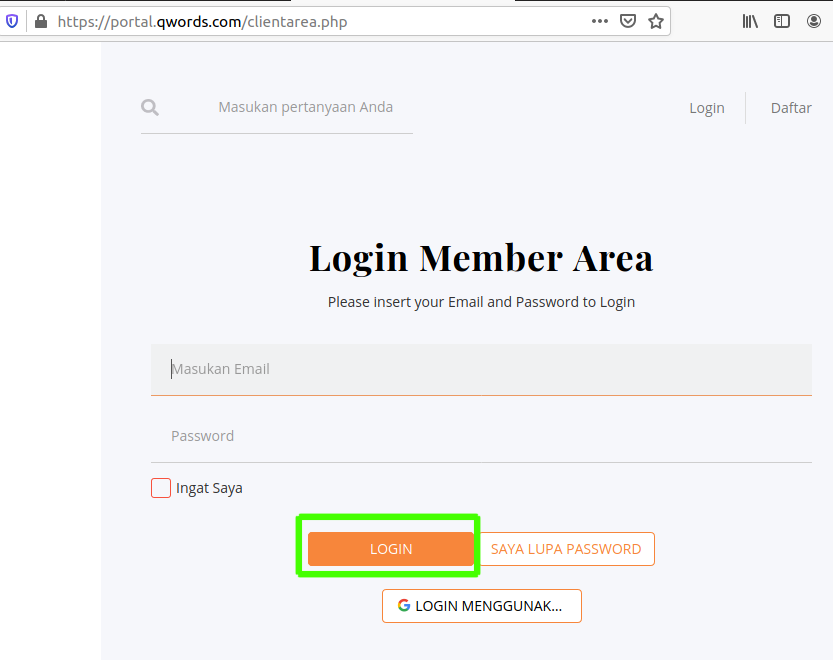Screen dimensions: 833x660
Task: Select Login in the header navigation
Action: tap(707, 107)
